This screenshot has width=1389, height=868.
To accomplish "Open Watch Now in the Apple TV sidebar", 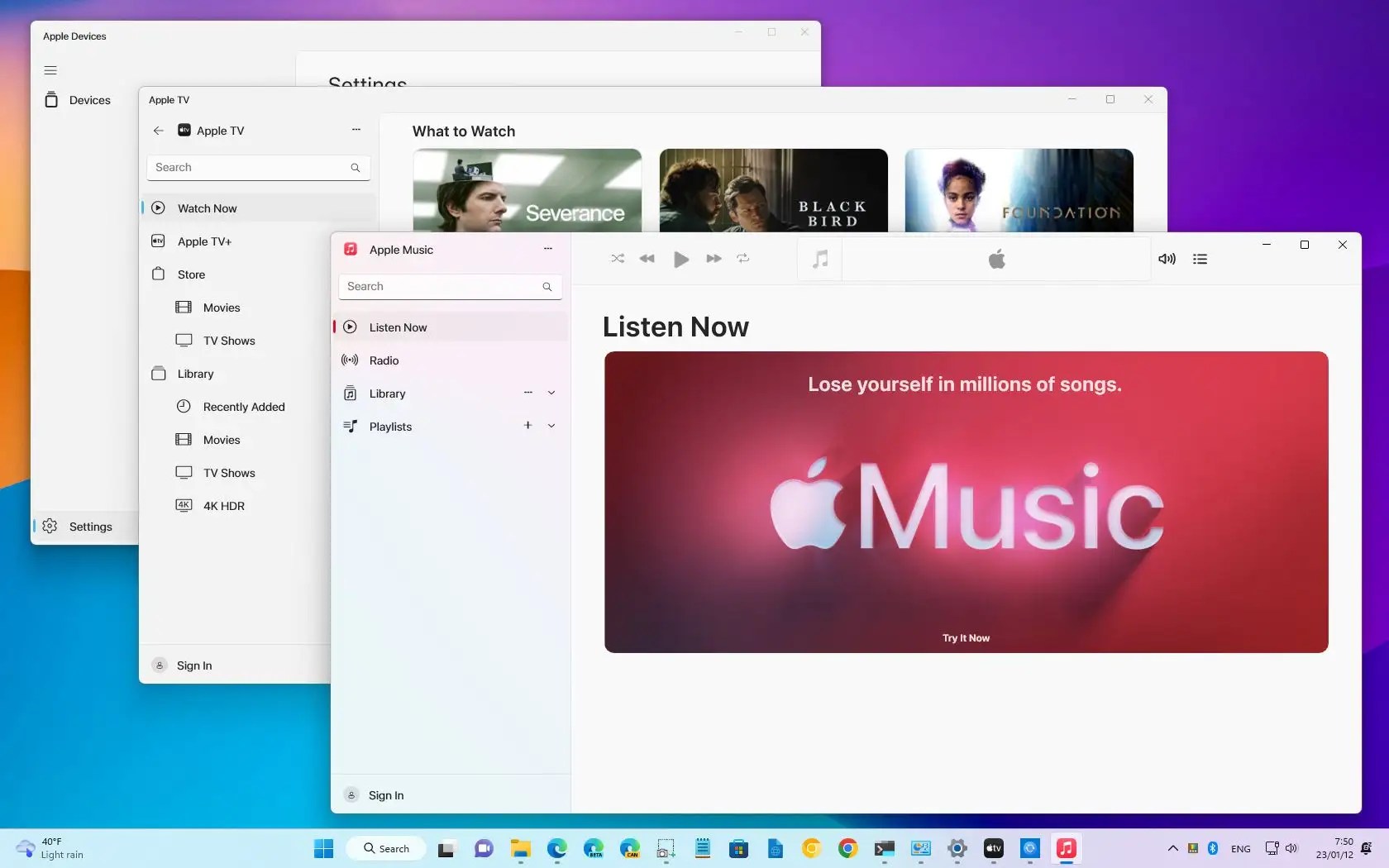I will (x=207, y=208).
